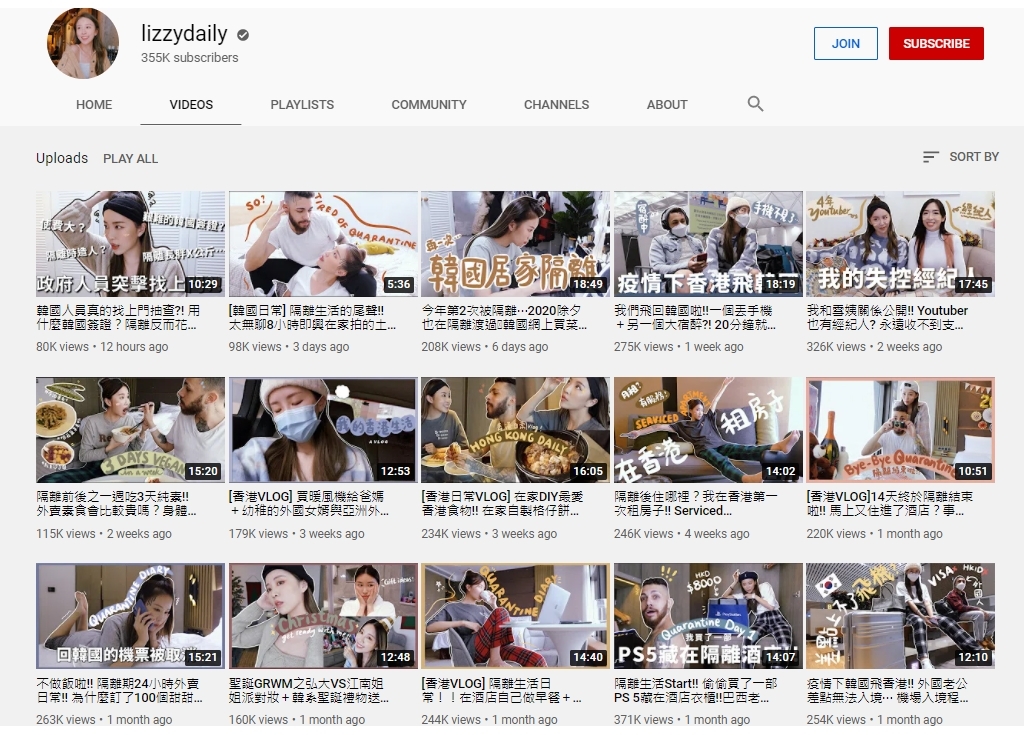Expand the Uploads filter

point(62,158)
